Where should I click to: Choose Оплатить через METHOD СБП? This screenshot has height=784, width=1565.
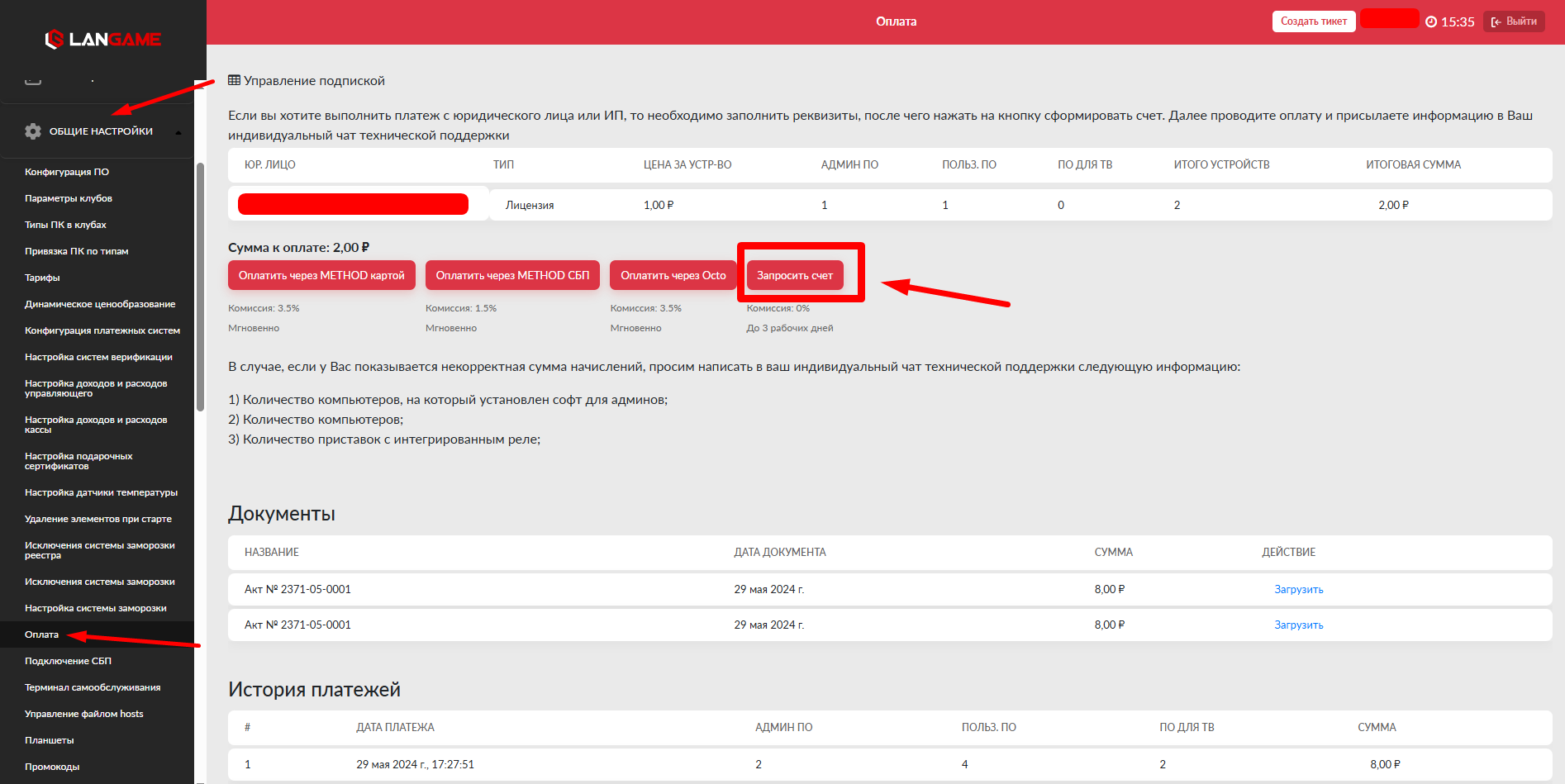point(512,275)
